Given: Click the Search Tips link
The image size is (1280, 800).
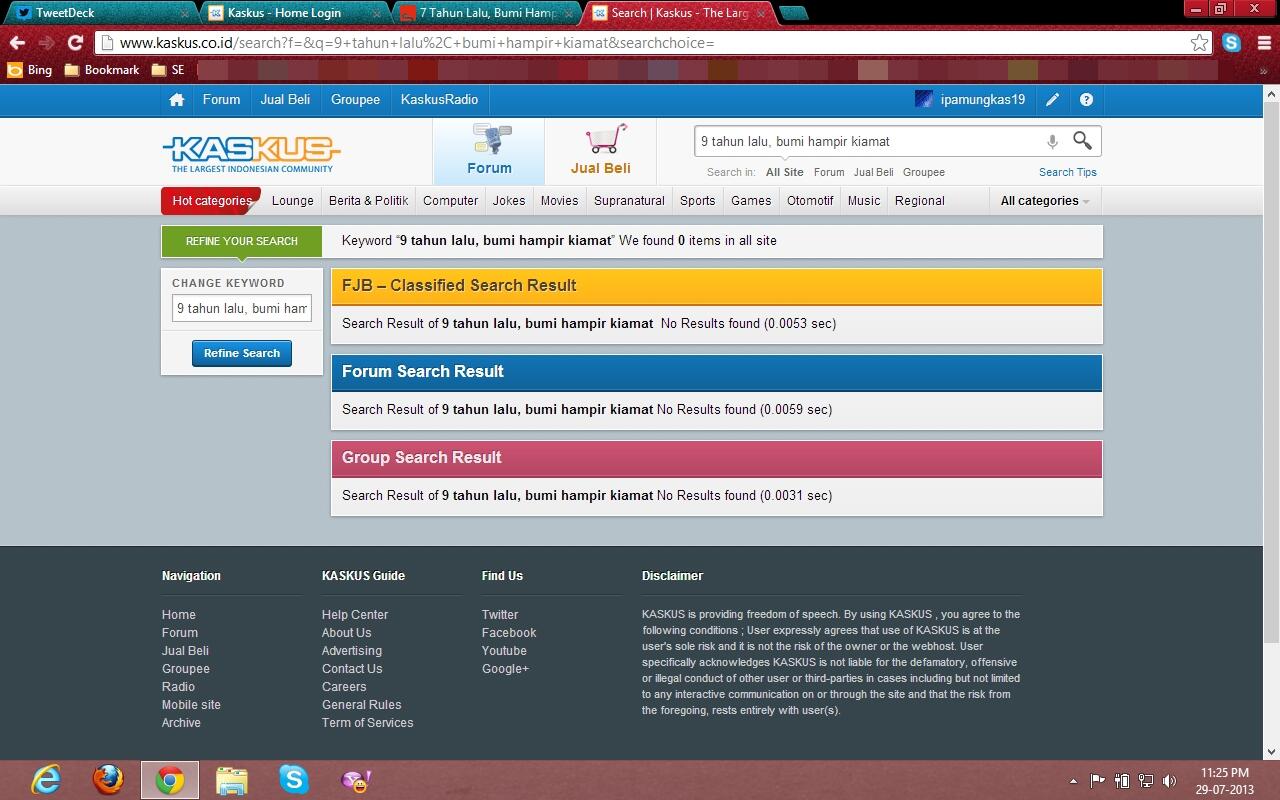Looking at the screenshot, I should [x=1068, y=172].
